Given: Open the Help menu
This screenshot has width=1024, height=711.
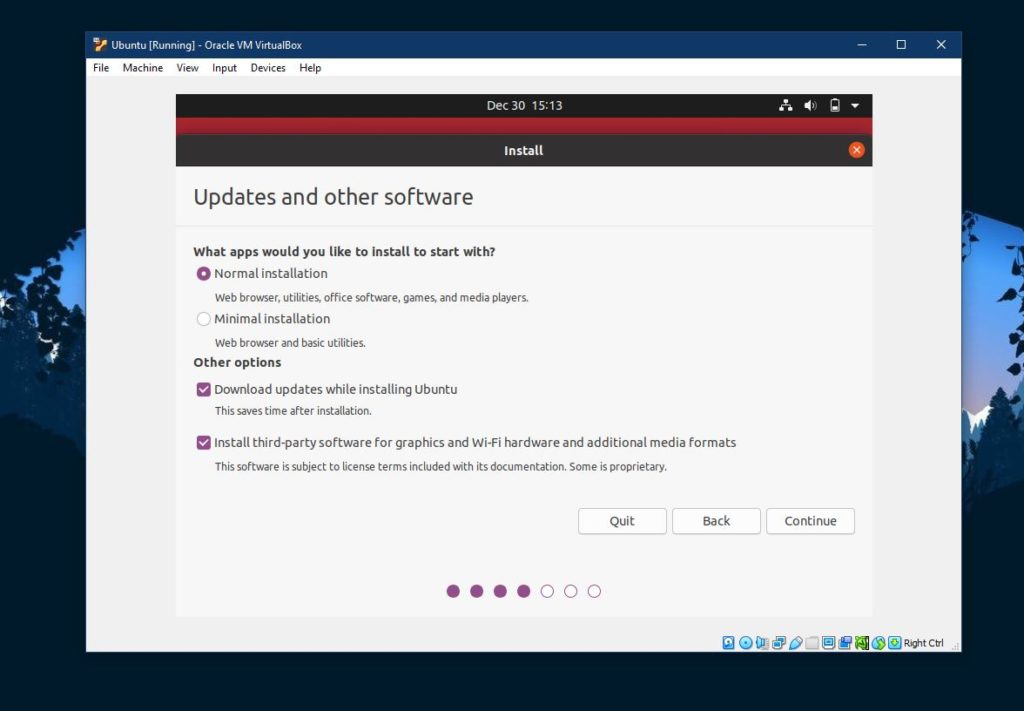Looking at the screenshot, I should click(310, 68).
